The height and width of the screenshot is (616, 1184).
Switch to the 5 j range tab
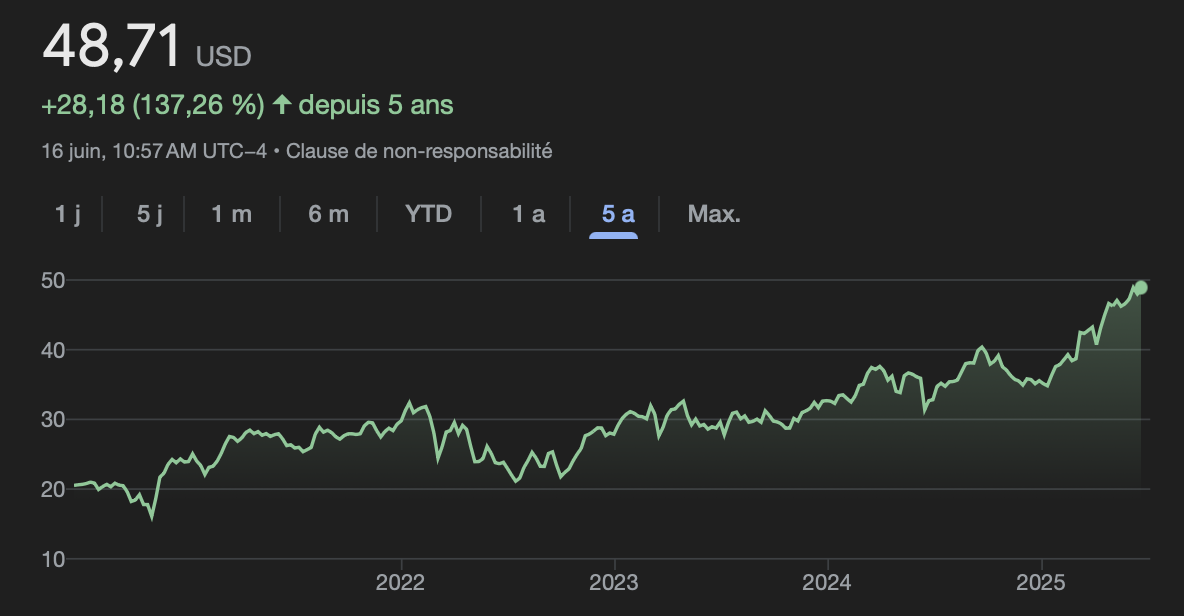(x=149, y=214)
